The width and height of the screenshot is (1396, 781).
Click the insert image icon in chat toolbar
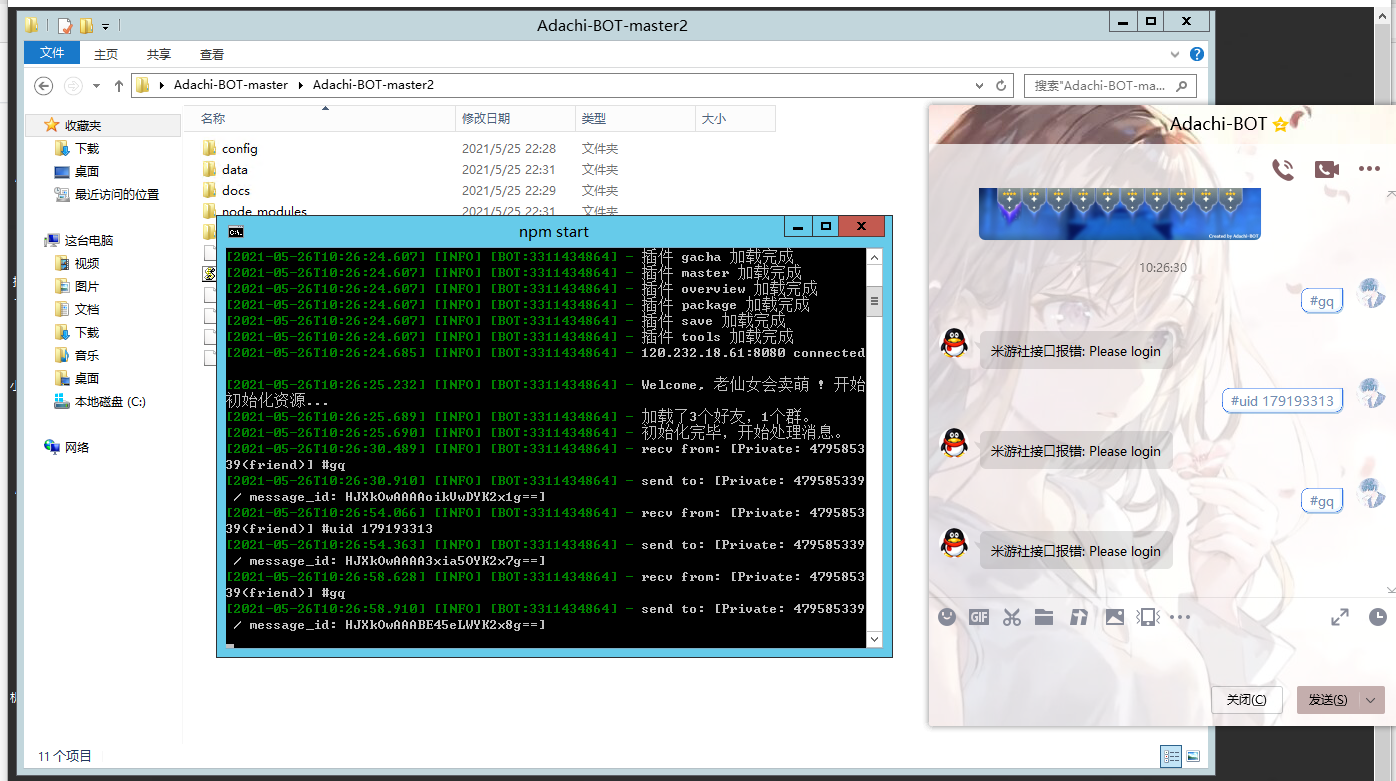pyautogui.click(x=1115, y=617)
